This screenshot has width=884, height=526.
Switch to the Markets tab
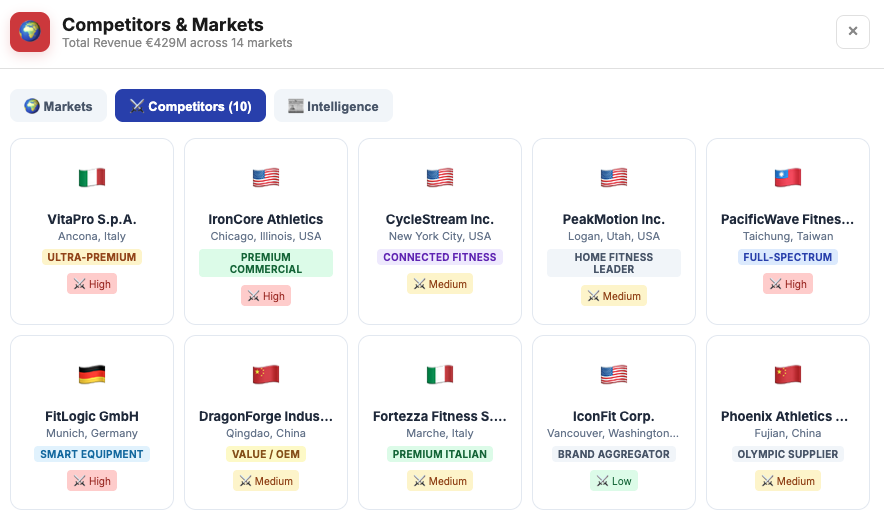point(58,106)
